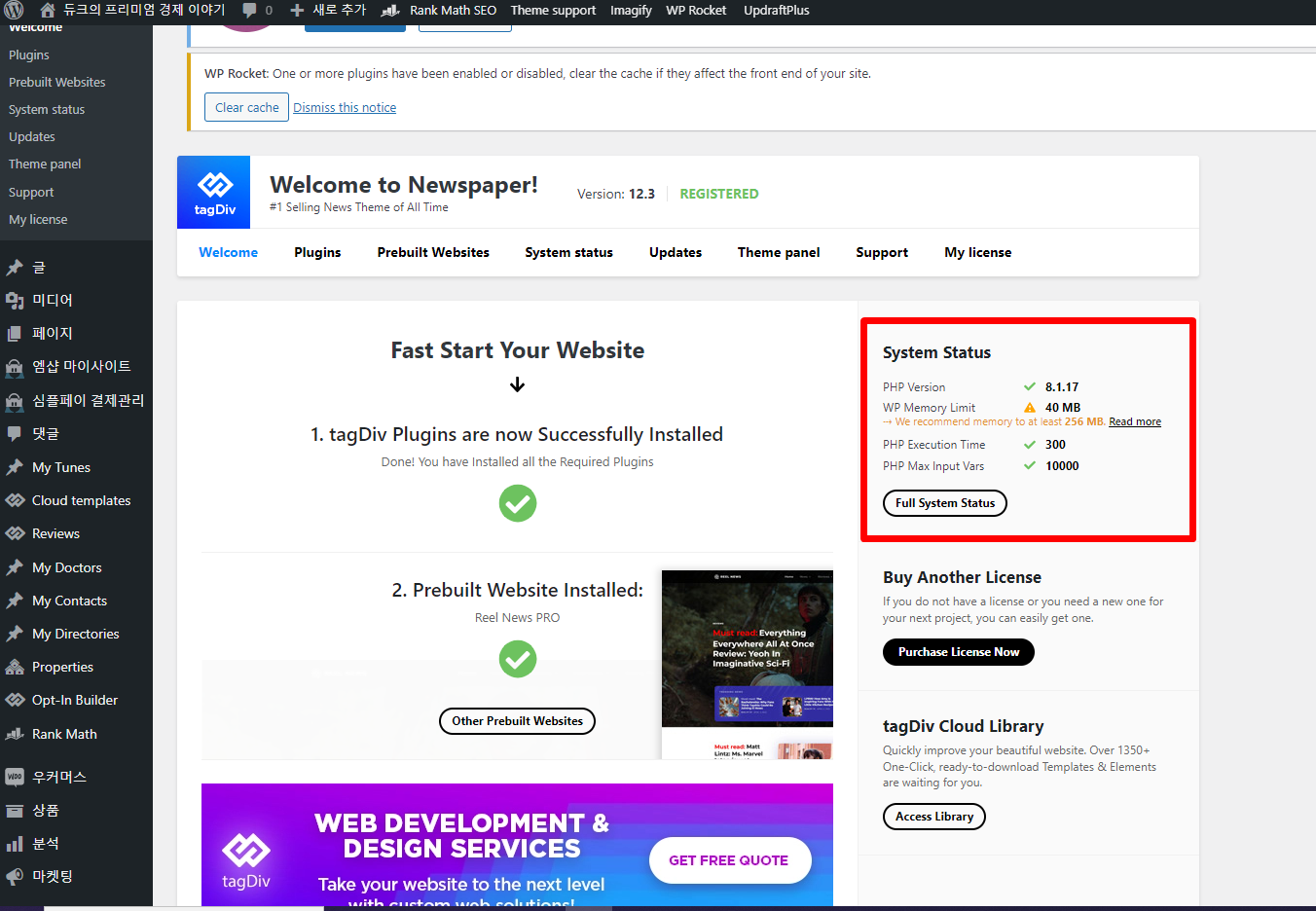
Task: Select the Welcome tab
Action: 228,252
